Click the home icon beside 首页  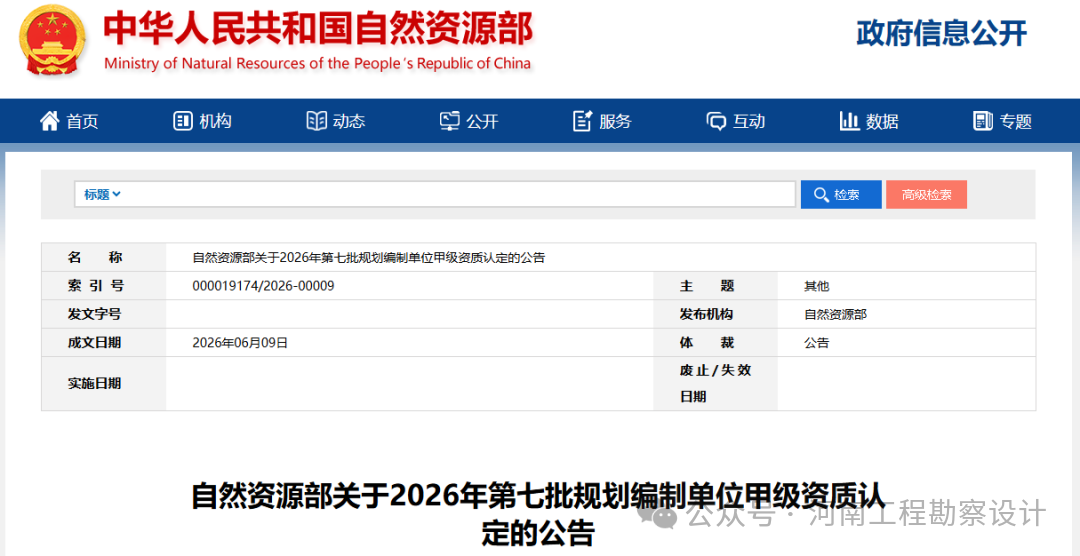(50, 121)
